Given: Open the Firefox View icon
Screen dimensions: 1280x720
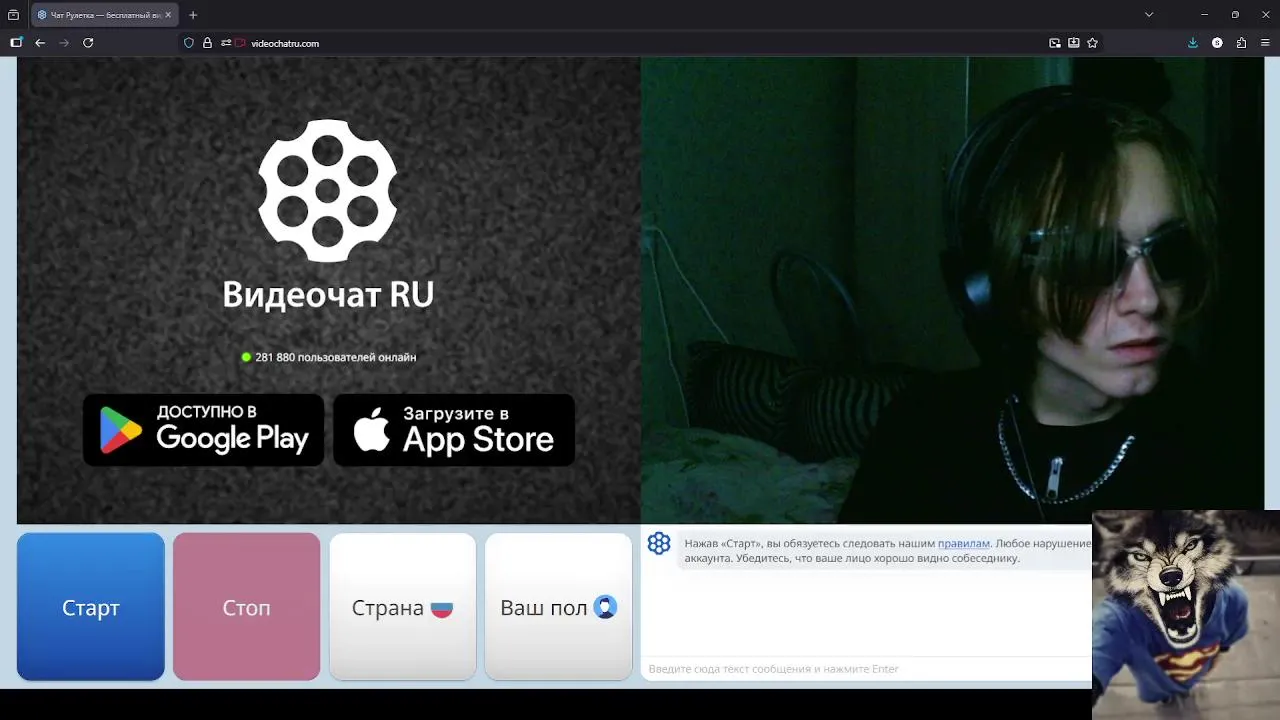Looking at the screenshot, I should click(x=13, y=15).
